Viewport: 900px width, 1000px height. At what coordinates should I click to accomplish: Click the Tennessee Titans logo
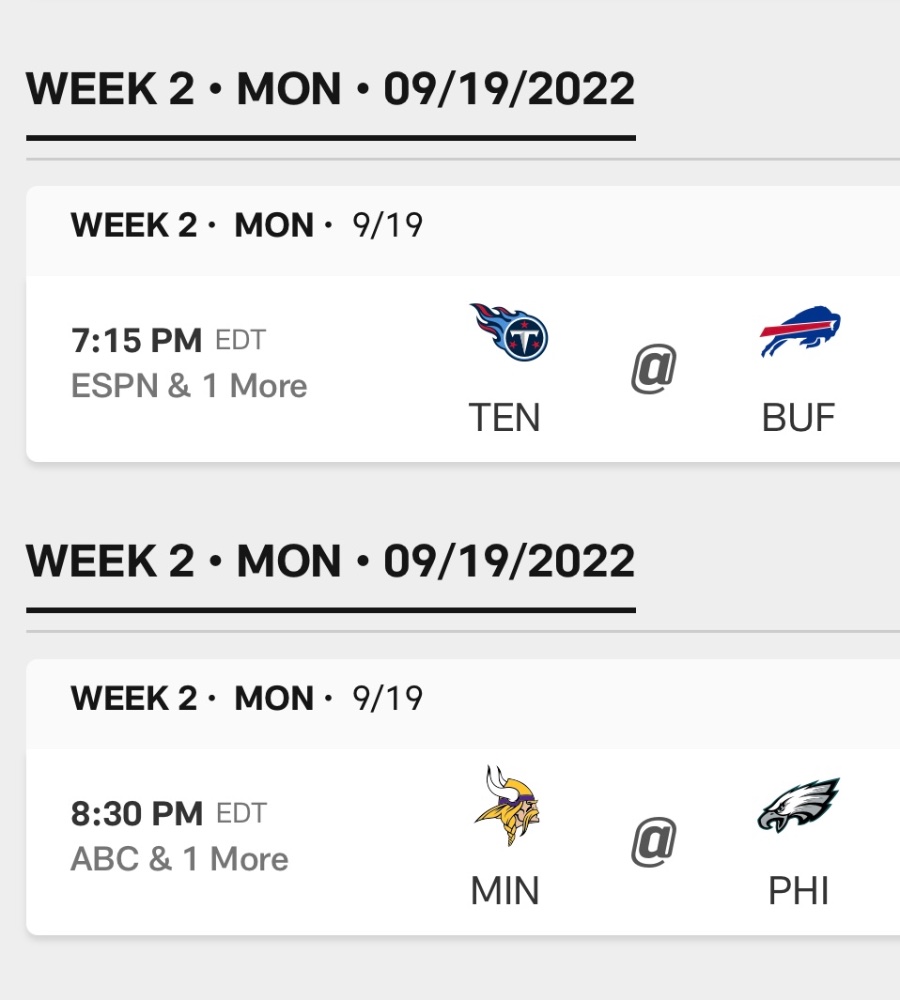pos(508,332)
